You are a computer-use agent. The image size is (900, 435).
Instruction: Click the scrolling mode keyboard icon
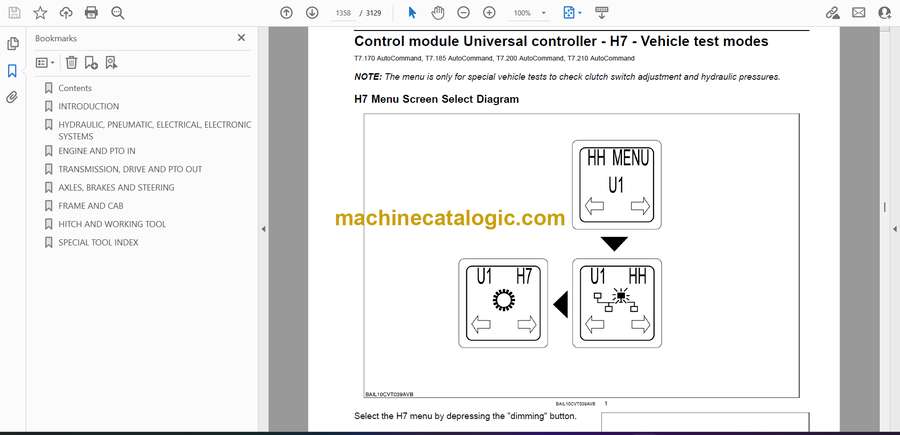(602, 13)
